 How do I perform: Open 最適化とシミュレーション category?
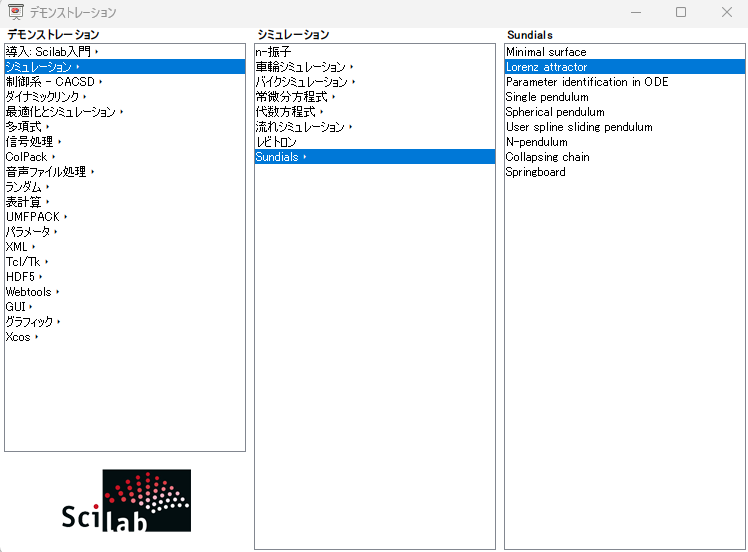[x=125, y=112]
